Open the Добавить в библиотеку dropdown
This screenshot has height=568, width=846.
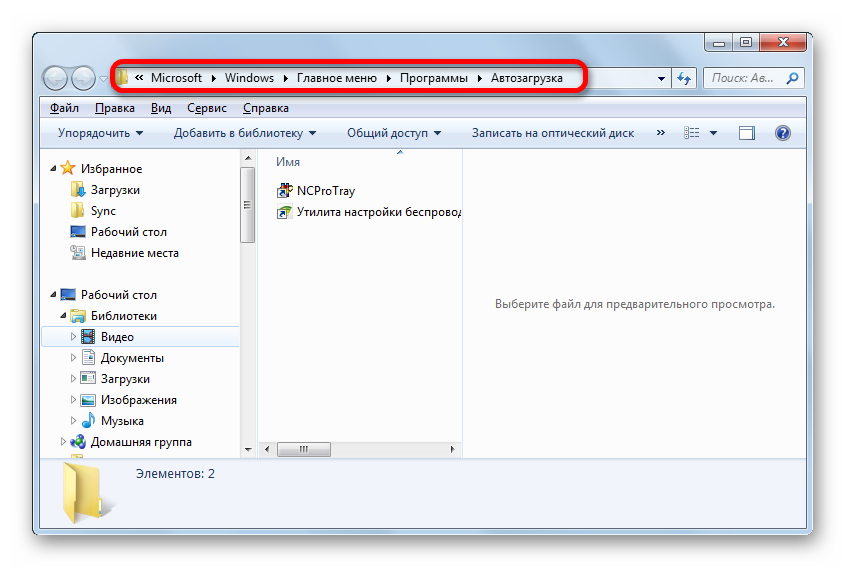[244, 133]
